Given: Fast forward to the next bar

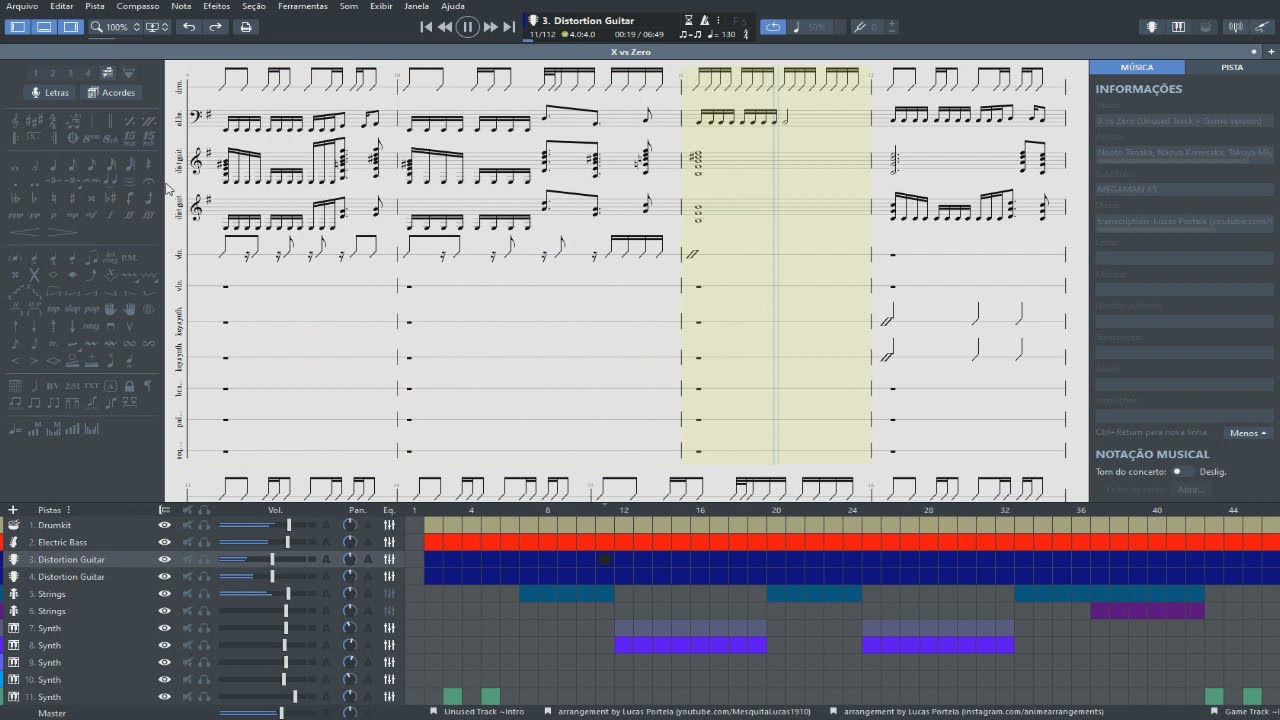Looking at the screenshot, I should pos(490,27).
